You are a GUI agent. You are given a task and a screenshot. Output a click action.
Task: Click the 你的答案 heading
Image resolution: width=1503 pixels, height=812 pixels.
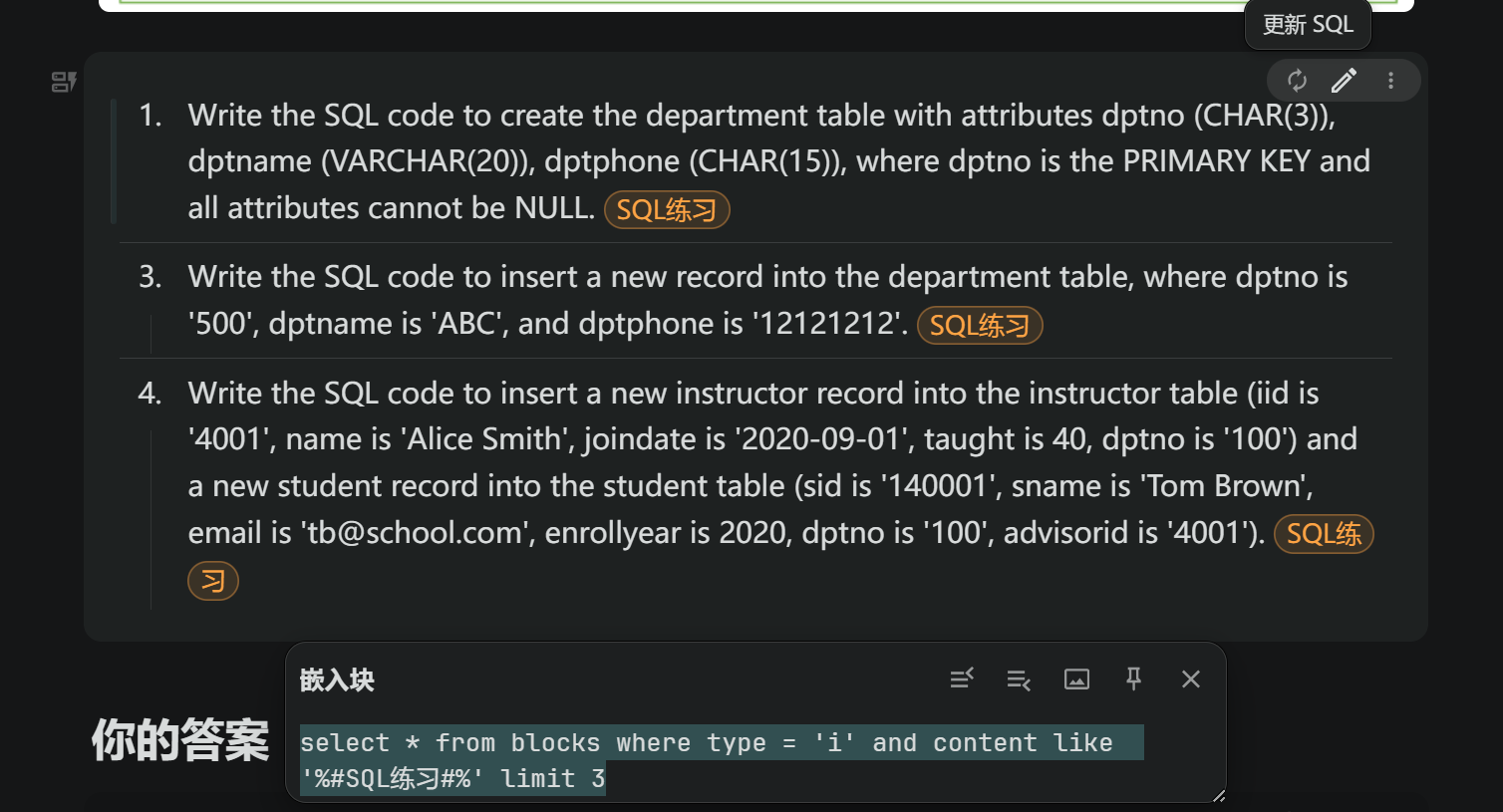pos(180,741)
